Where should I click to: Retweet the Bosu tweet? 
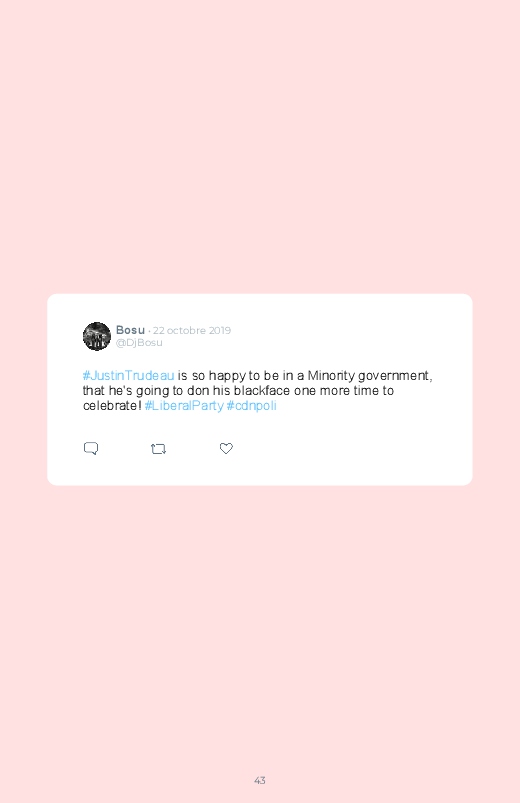coord(158,449)
